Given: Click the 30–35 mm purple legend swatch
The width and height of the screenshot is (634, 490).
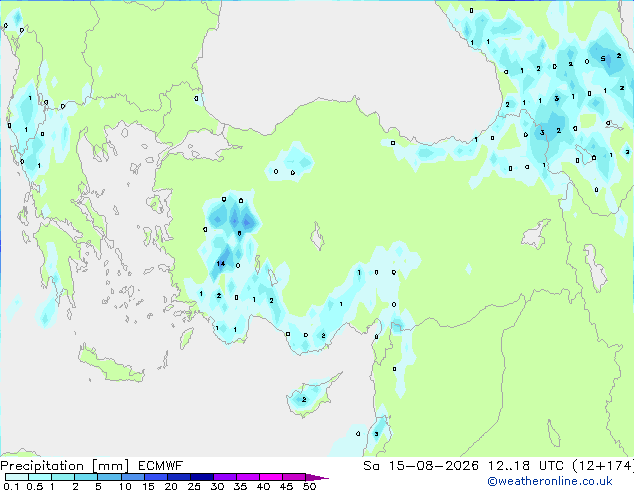Looking at the screenshot, I should [x=224, y=477].
